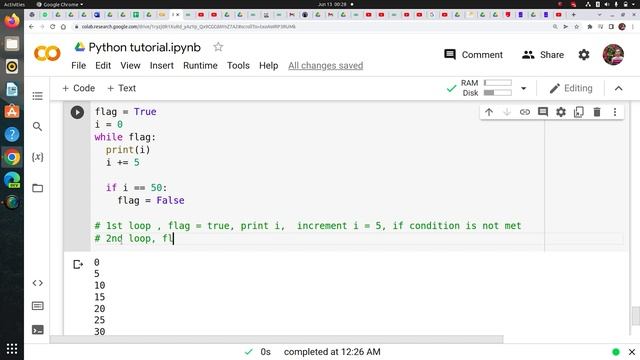
Task: Open the Help menu
Action: click(269, 66)
